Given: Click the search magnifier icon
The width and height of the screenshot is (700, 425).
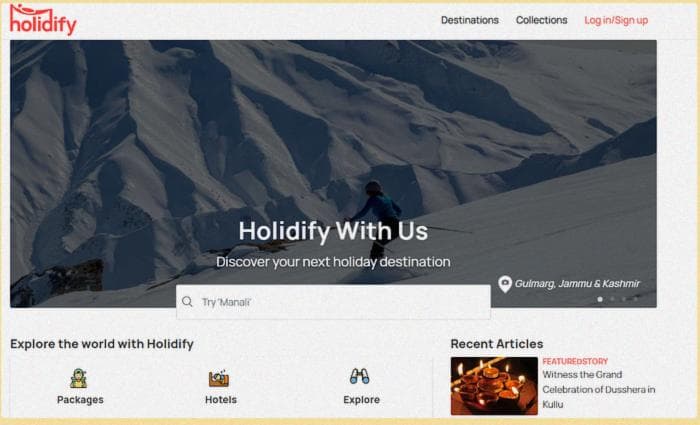Looking at the screenshot, I should 187,302.
